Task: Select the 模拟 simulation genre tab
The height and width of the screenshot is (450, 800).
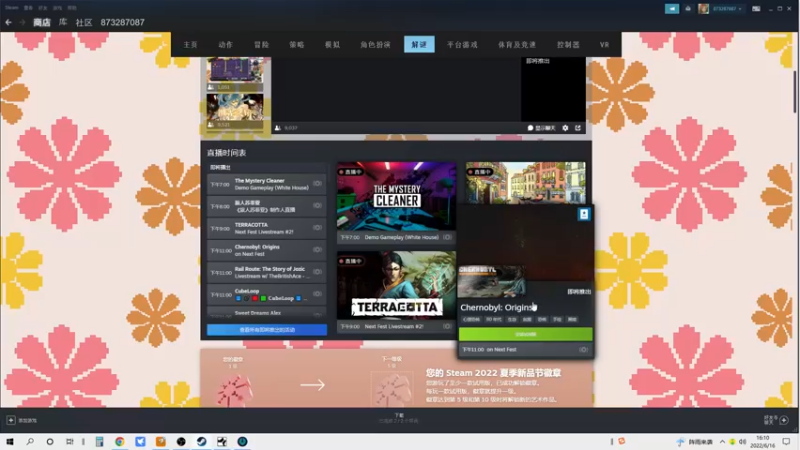Action: coord(332,44)
